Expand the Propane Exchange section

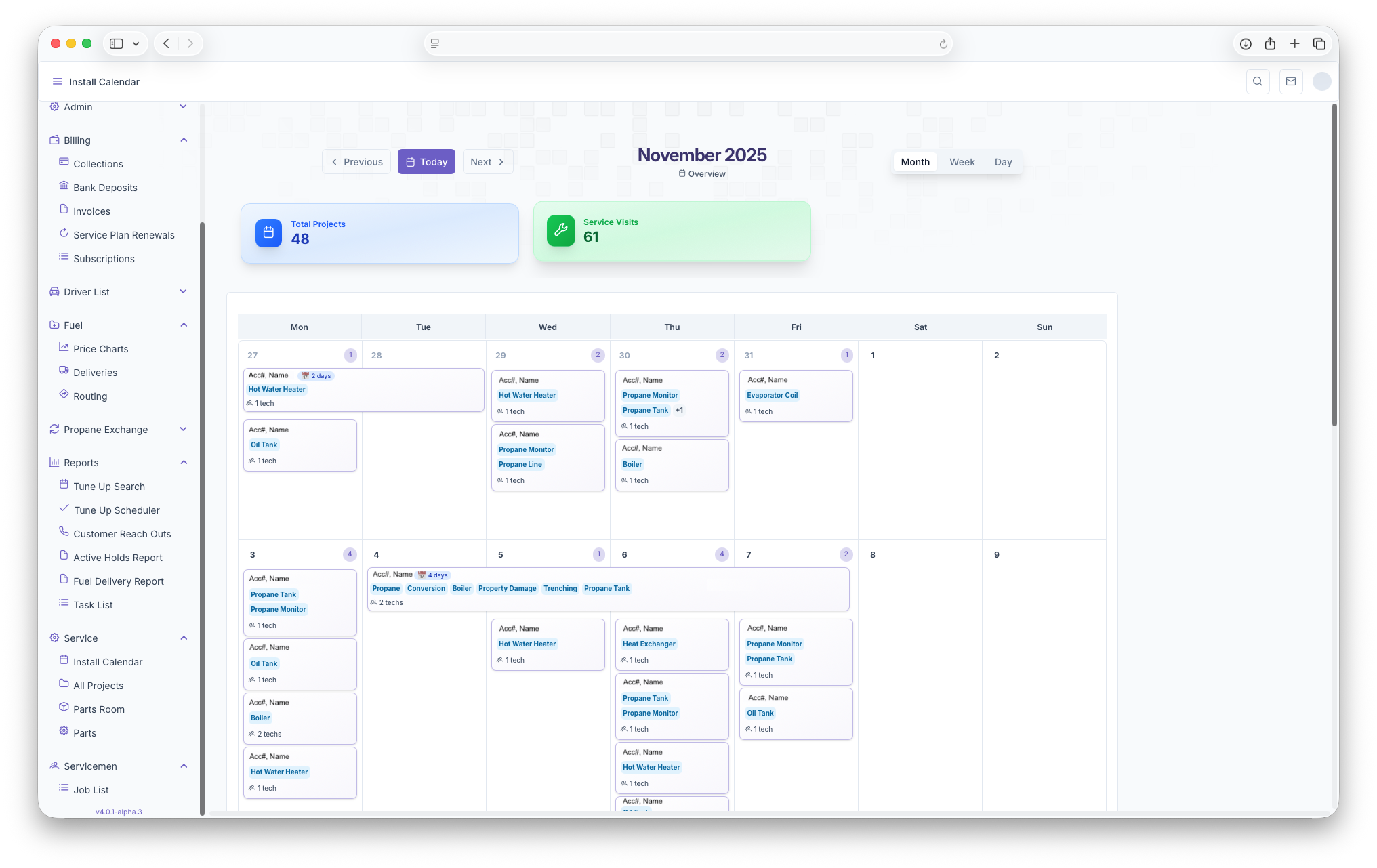pos(183,430)
